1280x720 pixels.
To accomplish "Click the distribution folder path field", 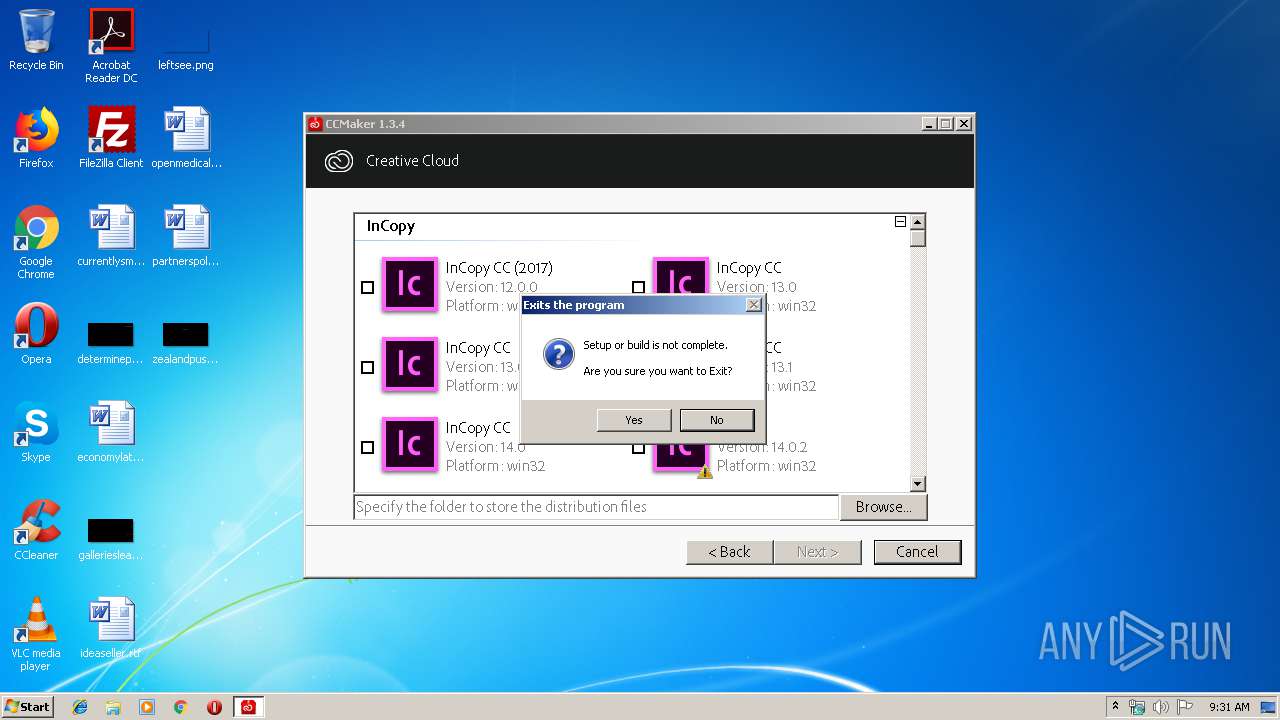I will (596, 507).
